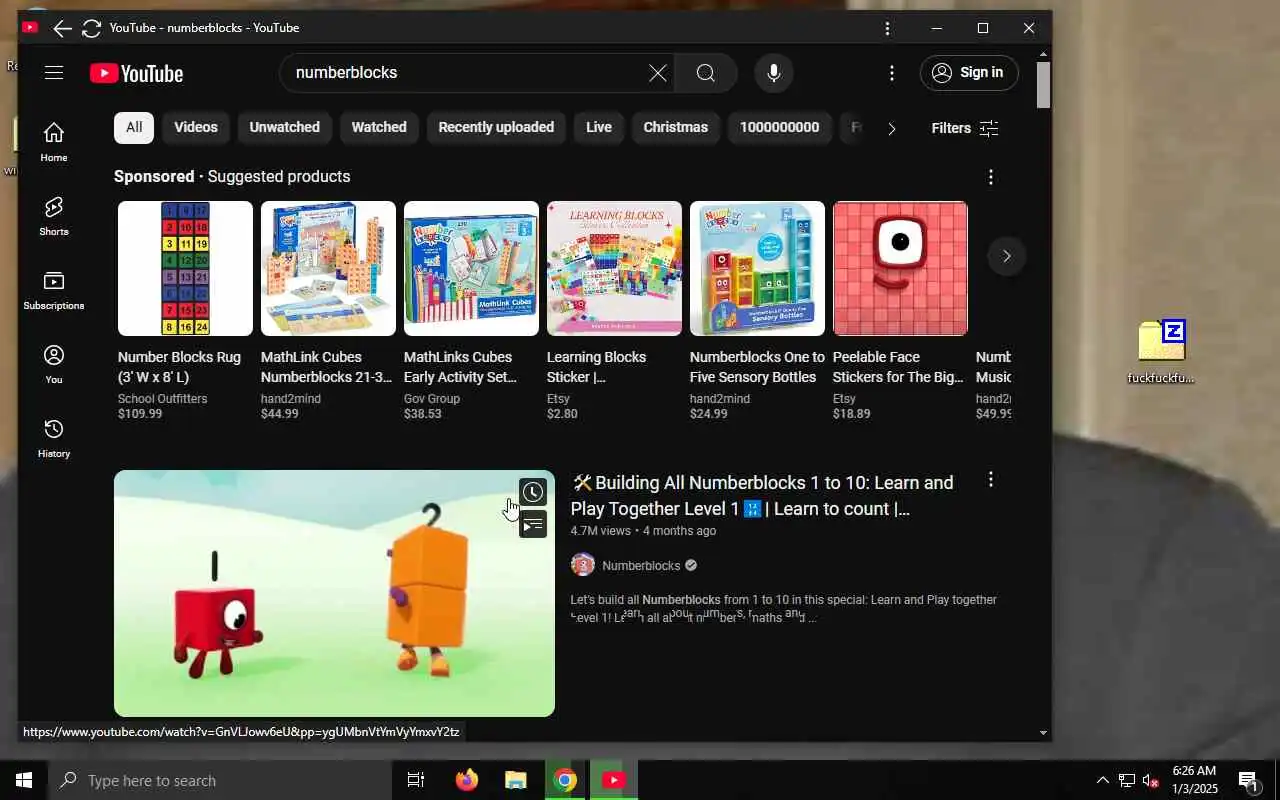Open MathLink Cubes Numberblocks 21-3 product
The height and width of the screenshot is (800, 1280).
326,367
